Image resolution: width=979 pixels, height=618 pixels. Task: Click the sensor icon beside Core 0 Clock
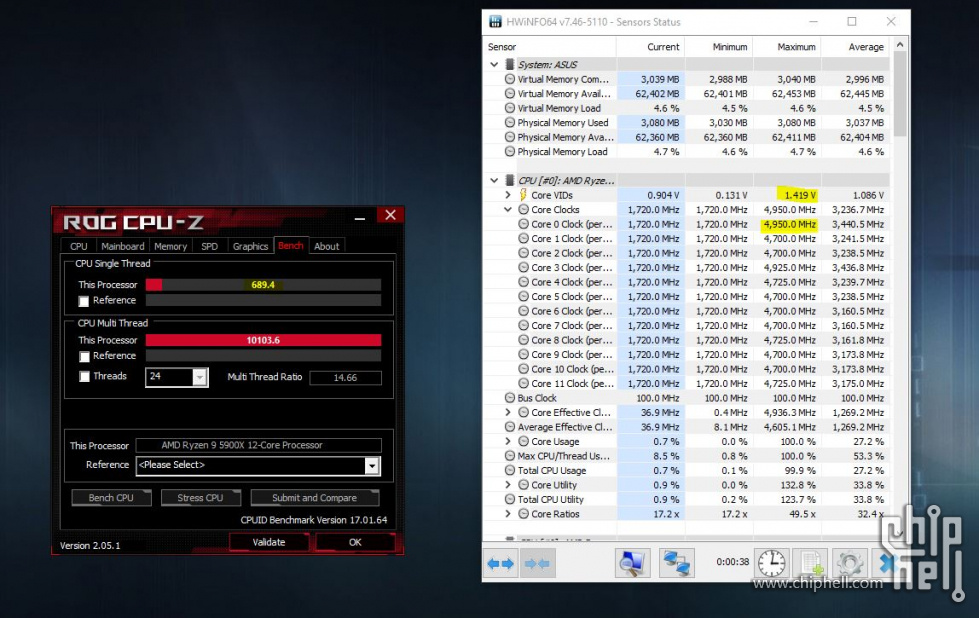523,224
